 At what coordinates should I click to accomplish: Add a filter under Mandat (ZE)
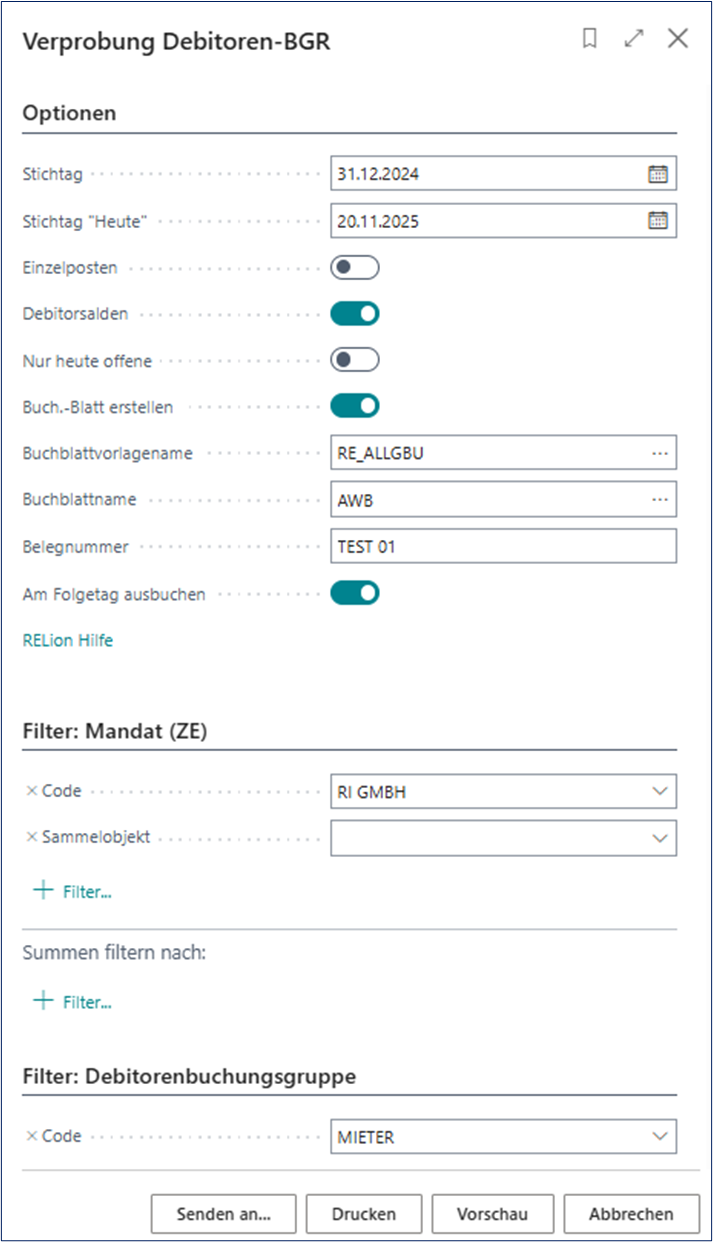tap(72, 891)
